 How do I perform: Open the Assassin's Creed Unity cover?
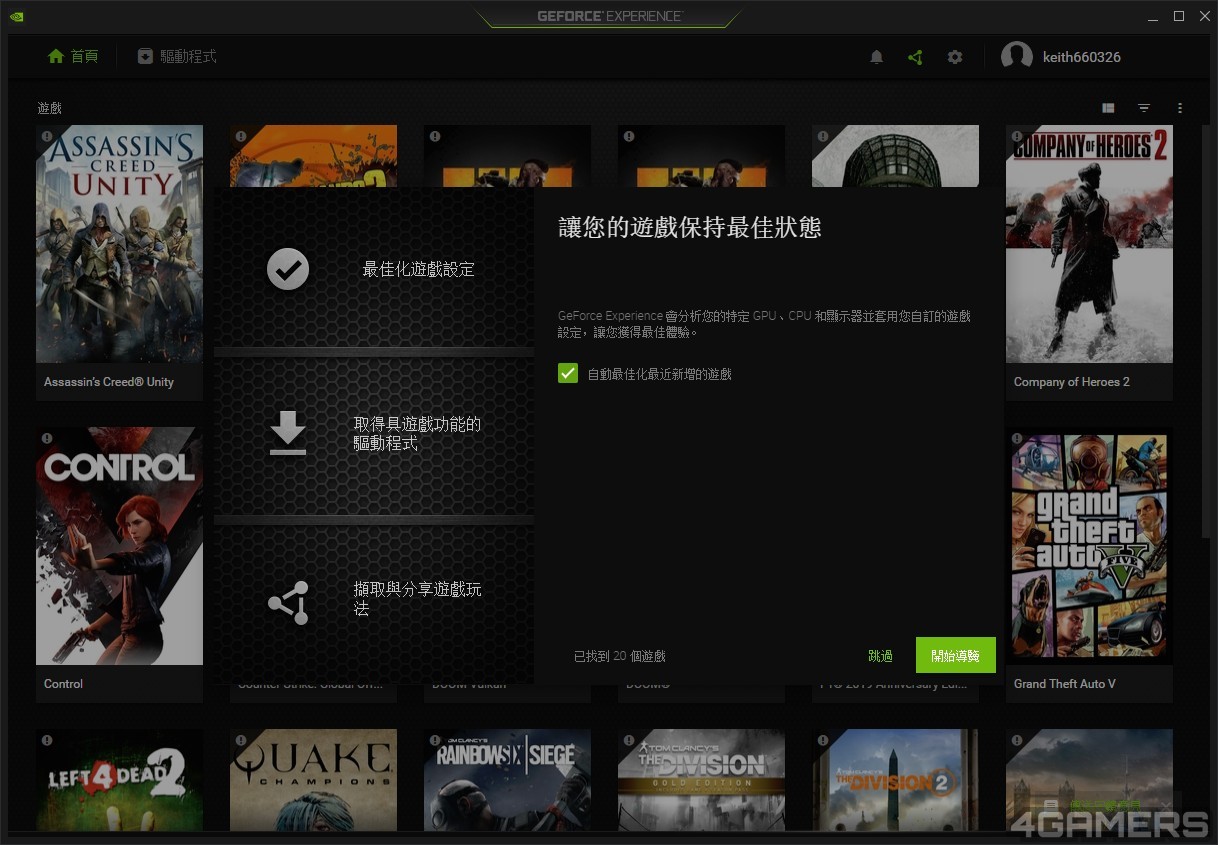click(x=119, y=244)
